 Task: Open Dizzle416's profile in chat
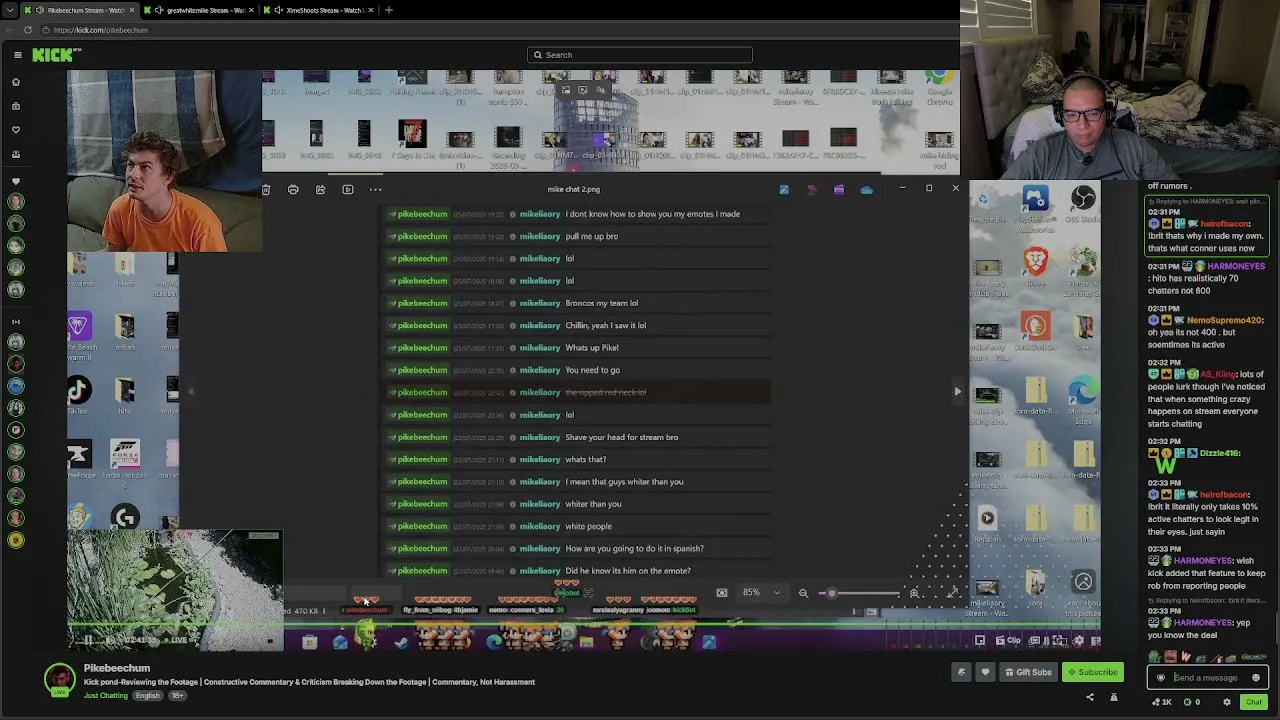[x=1220, y=453]
